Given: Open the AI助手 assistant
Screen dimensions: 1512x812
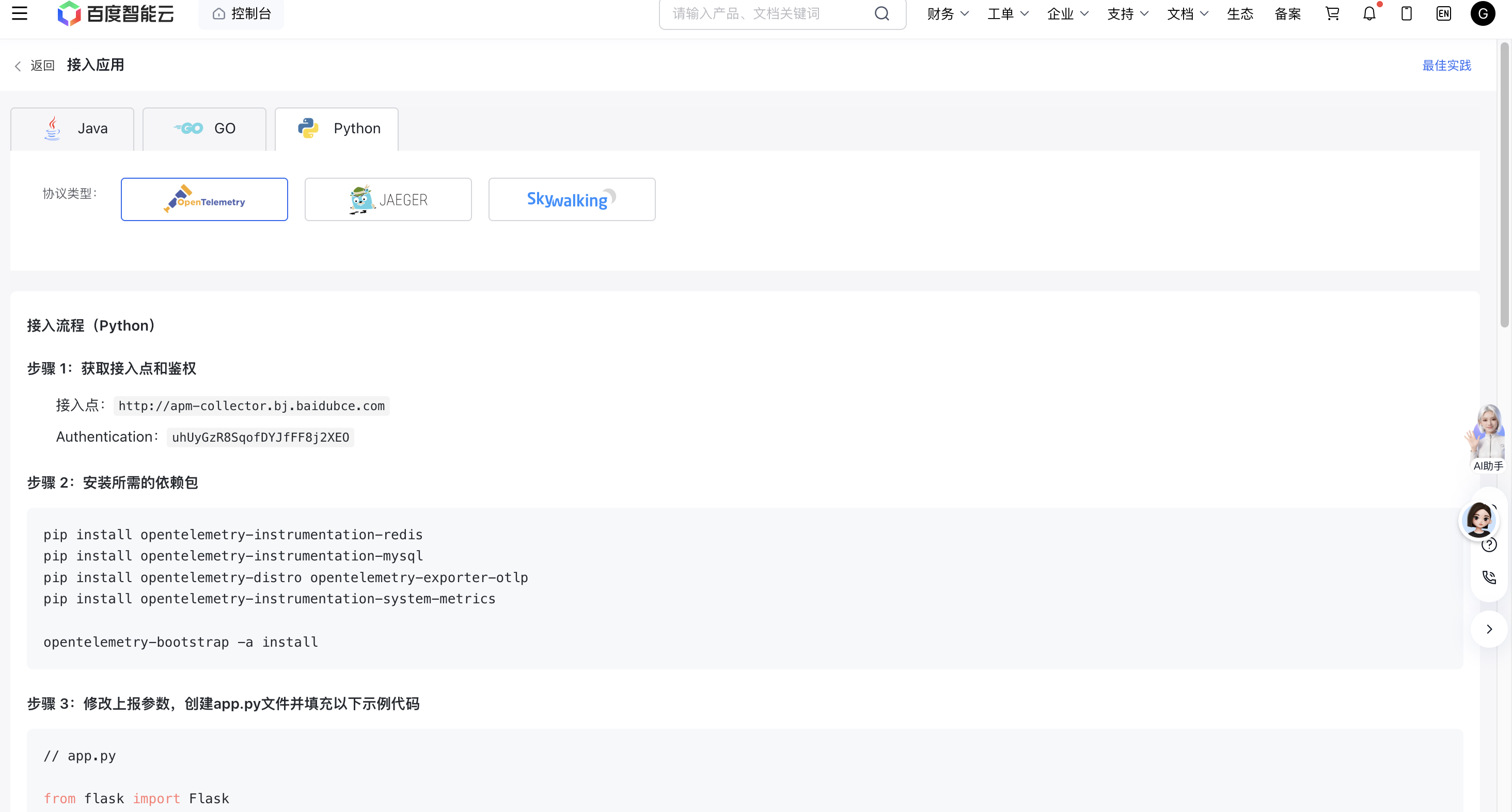Looking at the screenshot, I should [1487, 438].
